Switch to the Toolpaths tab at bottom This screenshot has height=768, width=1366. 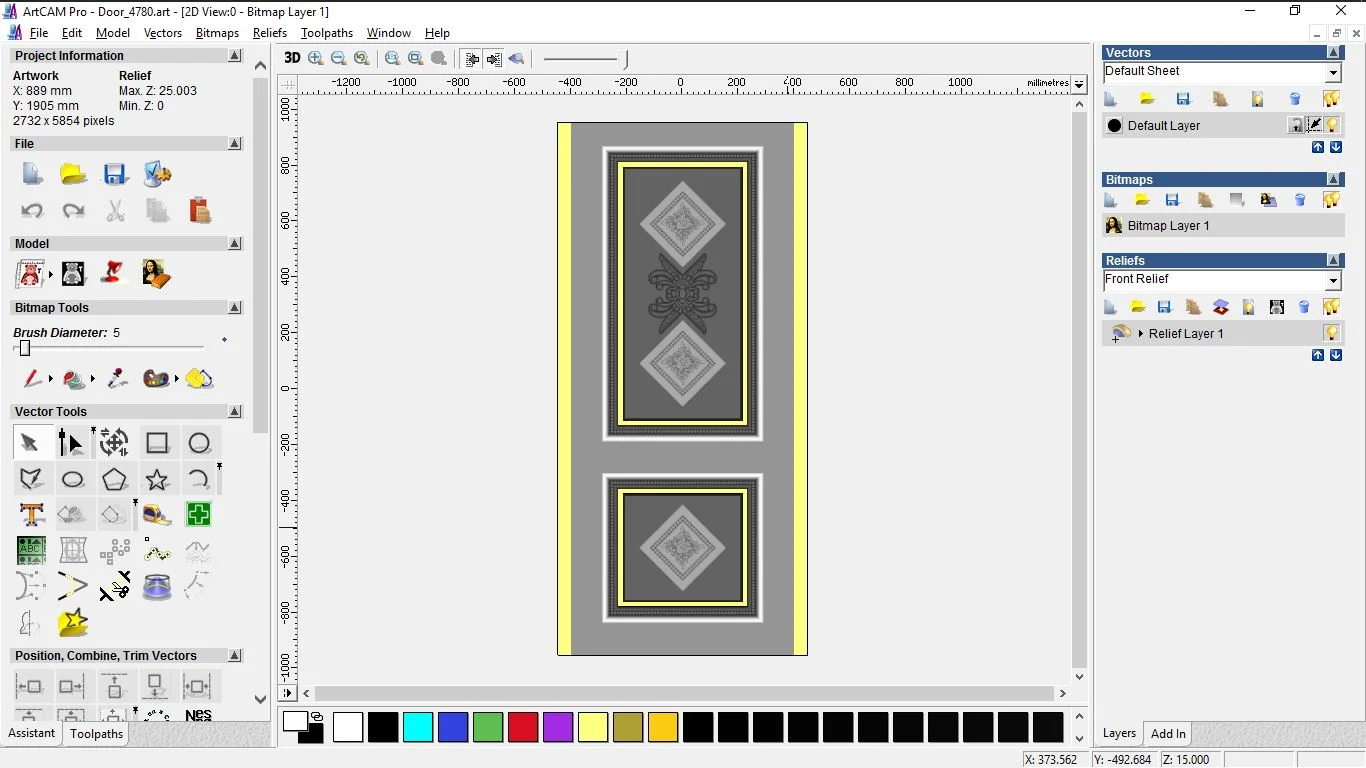pos(96,734)
